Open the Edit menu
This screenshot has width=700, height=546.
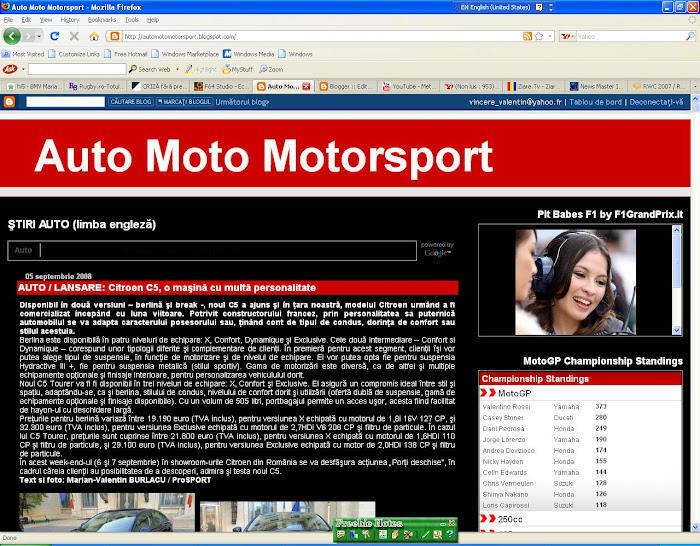click(x=26, y=20)
